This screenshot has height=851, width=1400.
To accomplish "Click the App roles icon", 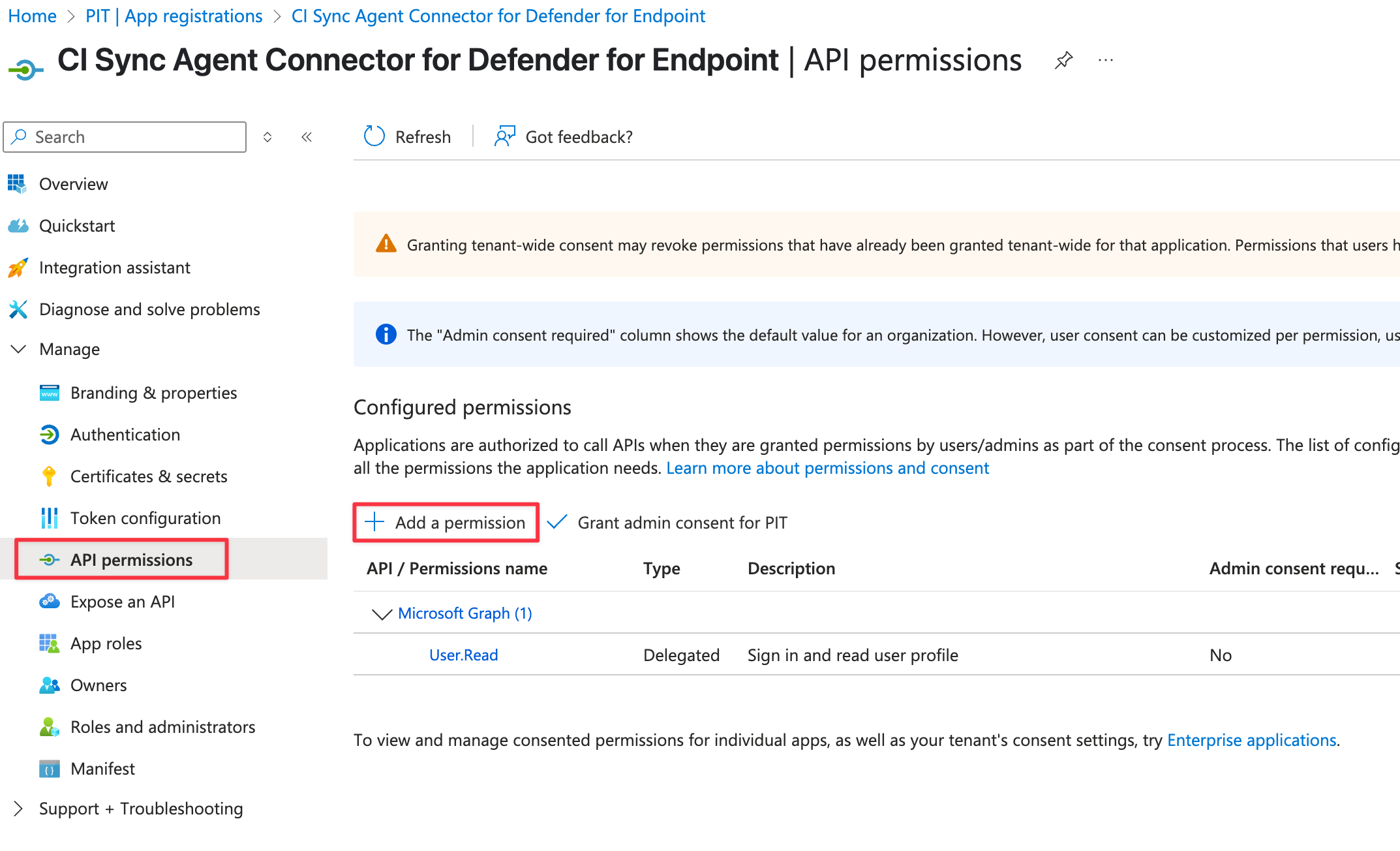I will pyautogui.click(x=50, y=643).
